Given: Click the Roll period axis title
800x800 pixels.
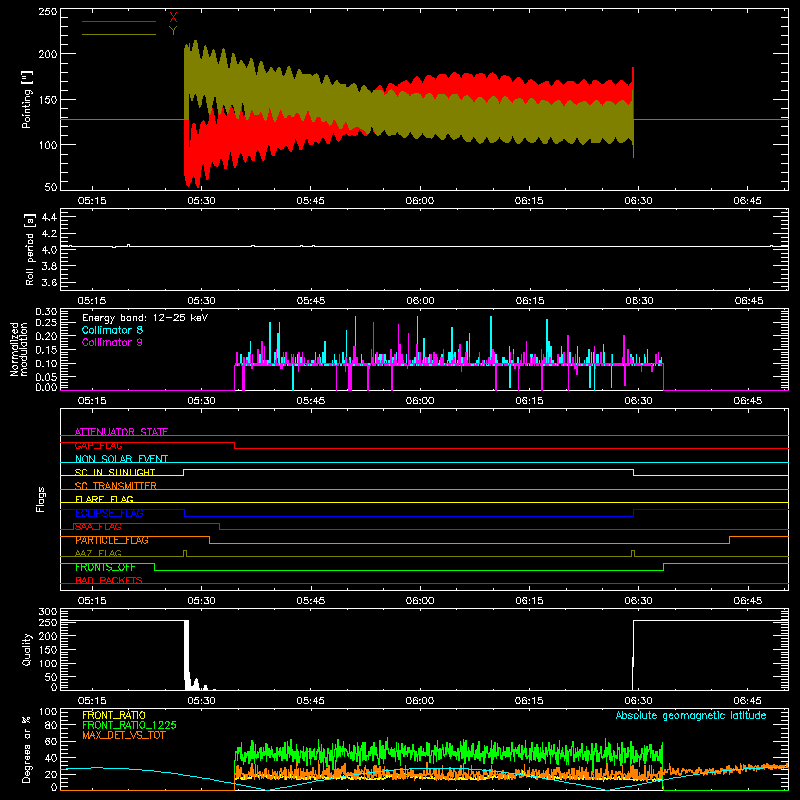Looking at the screenshot, I should pyautogui.click(x=30, y=249).
